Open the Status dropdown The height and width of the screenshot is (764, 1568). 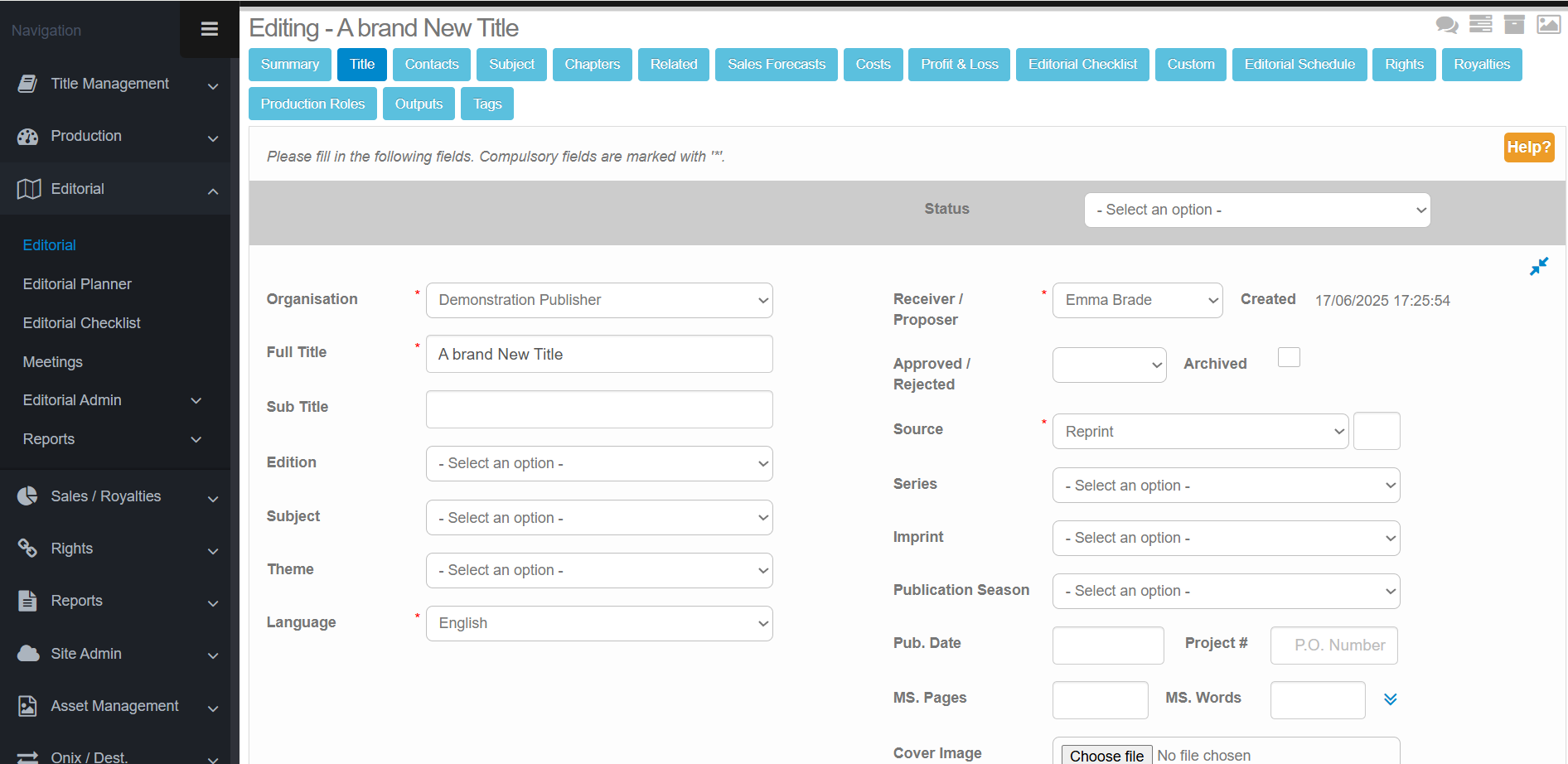click(1256, 210)
